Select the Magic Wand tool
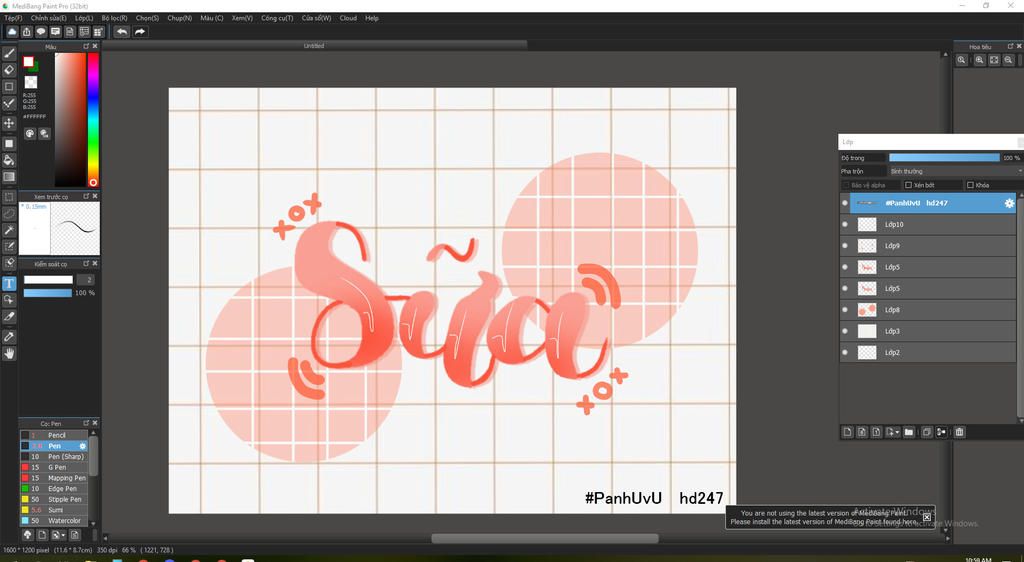This screenshot has width=1024, height=562. (9, 230)
